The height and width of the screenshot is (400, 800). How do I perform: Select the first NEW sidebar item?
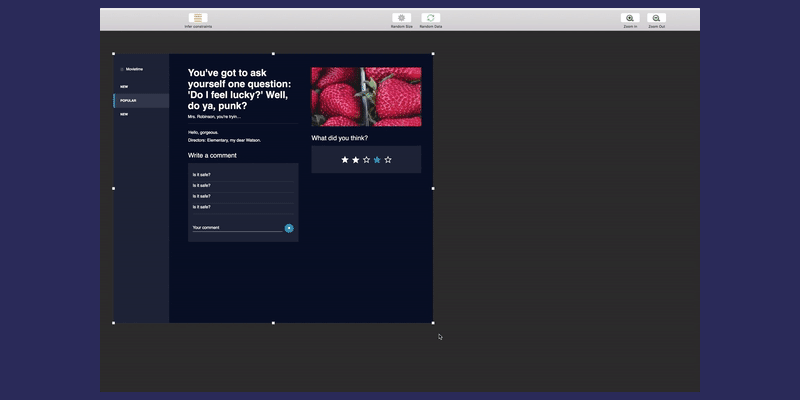click(124, 87)
